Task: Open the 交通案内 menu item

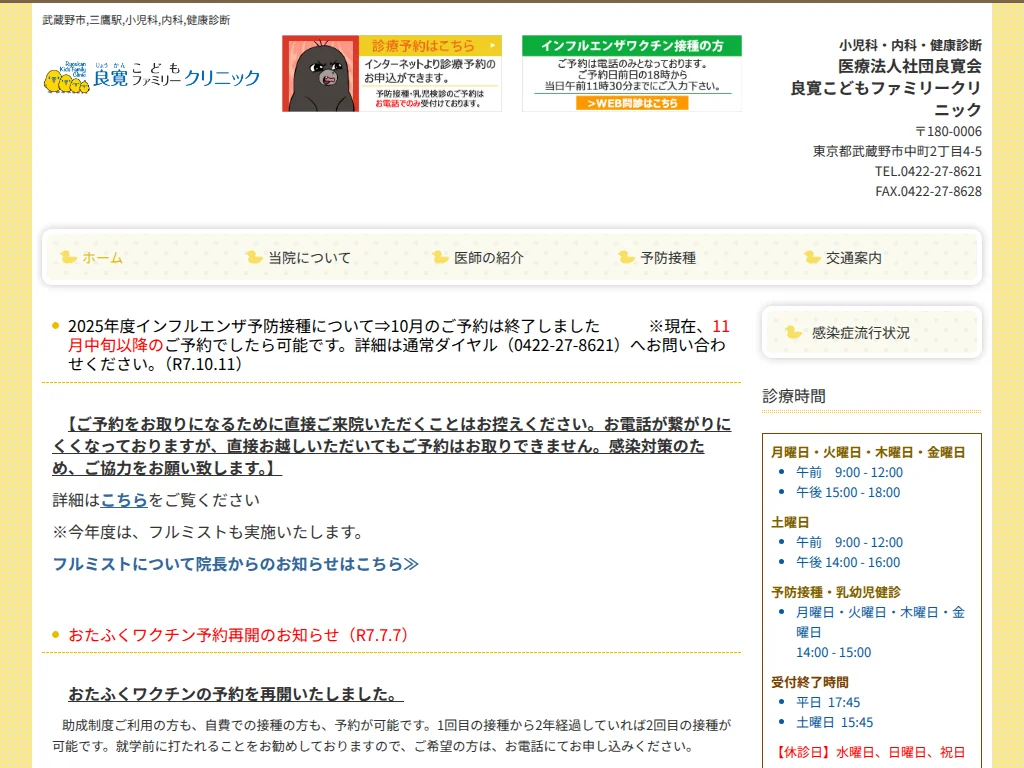Action: [x=854, y=258]
